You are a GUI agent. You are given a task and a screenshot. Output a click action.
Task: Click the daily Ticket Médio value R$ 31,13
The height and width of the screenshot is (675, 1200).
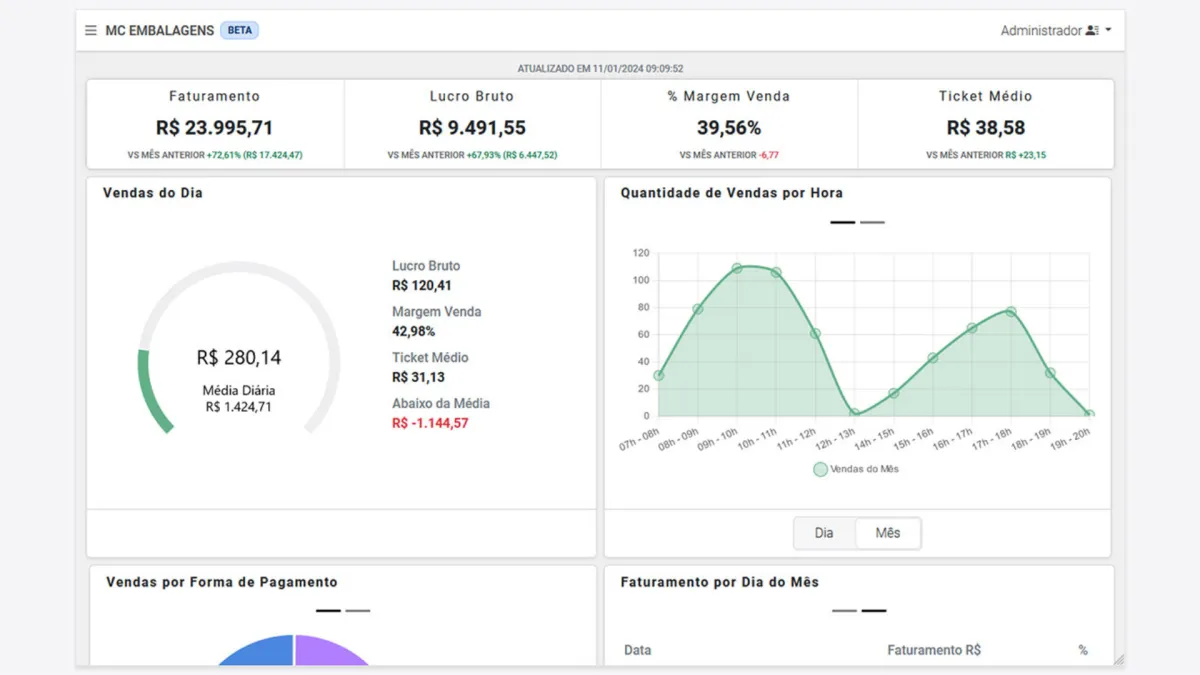coord(418,377)
